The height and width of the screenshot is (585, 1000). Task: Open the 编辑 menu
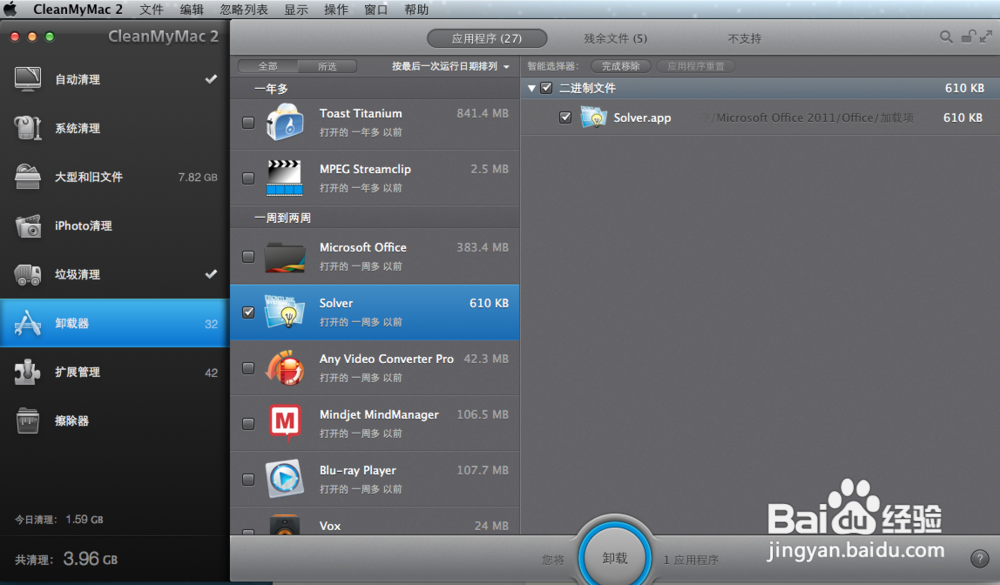[x=191, y=10]
